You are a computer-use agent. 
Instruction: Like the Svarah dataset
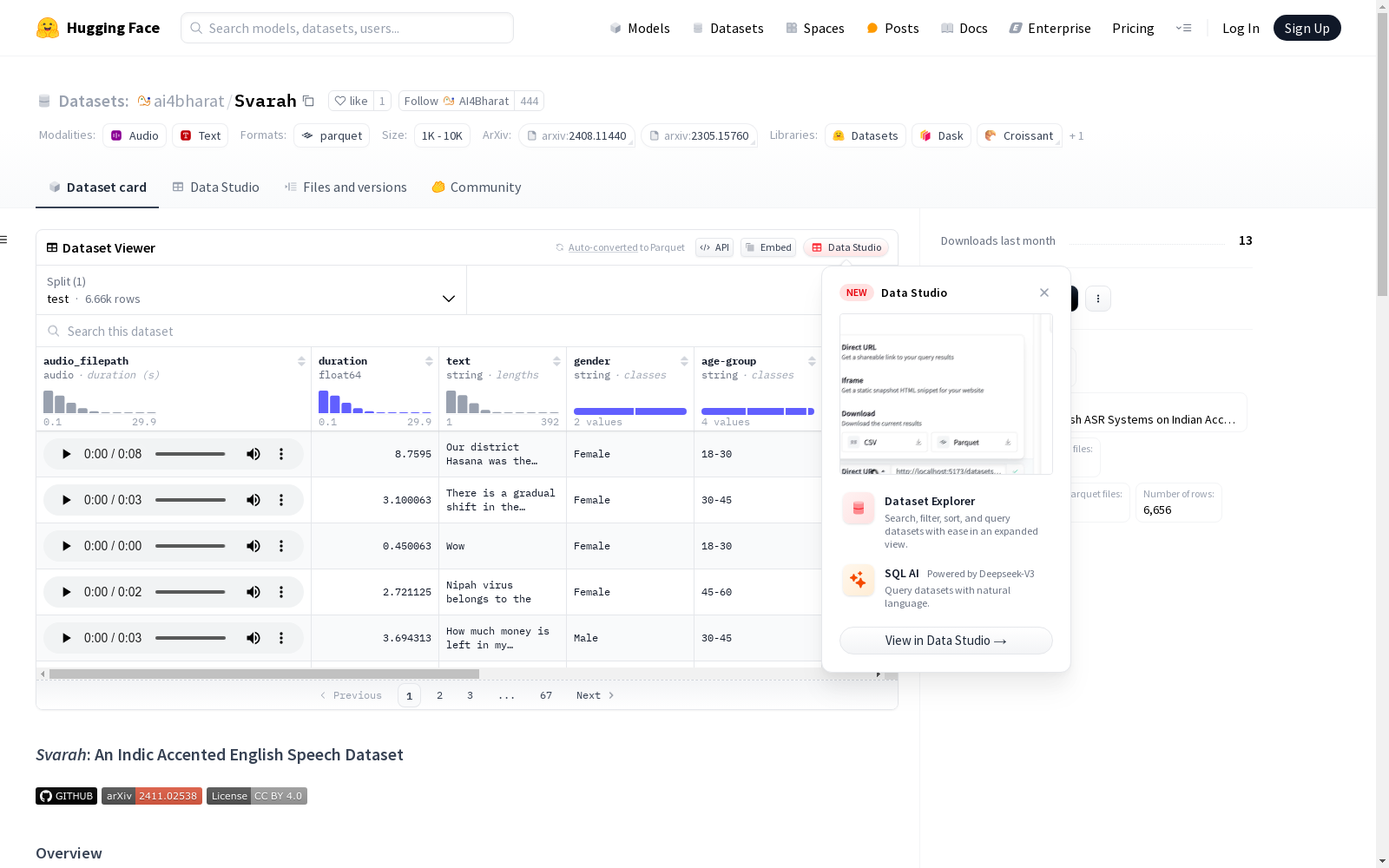click(x=352, y=101)
